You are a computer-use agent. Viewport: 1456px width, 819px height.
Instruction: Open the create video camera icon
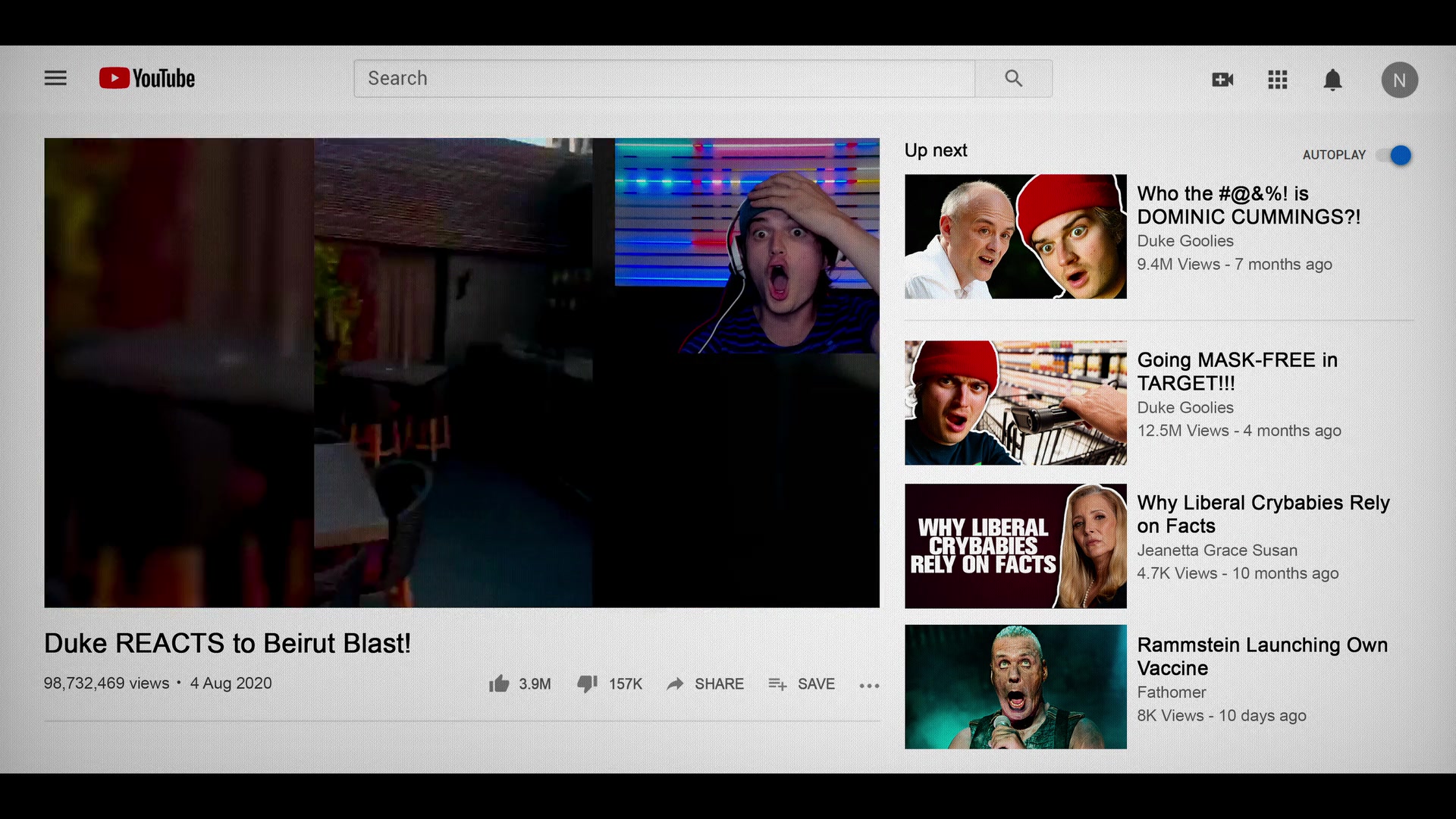[1222, 80]
